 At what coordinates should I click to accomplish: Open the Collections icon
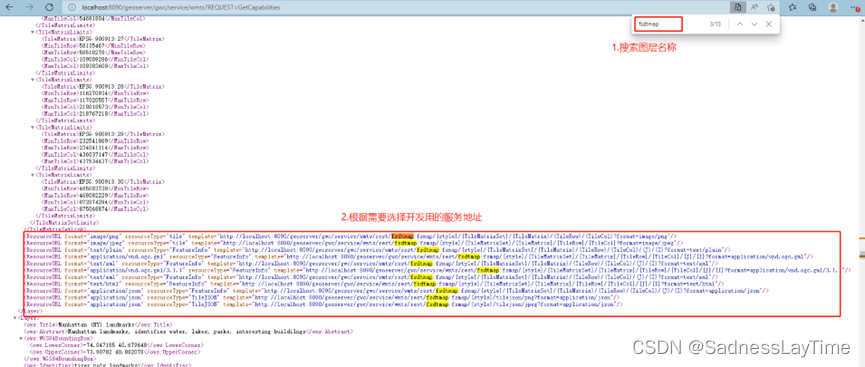813,8
